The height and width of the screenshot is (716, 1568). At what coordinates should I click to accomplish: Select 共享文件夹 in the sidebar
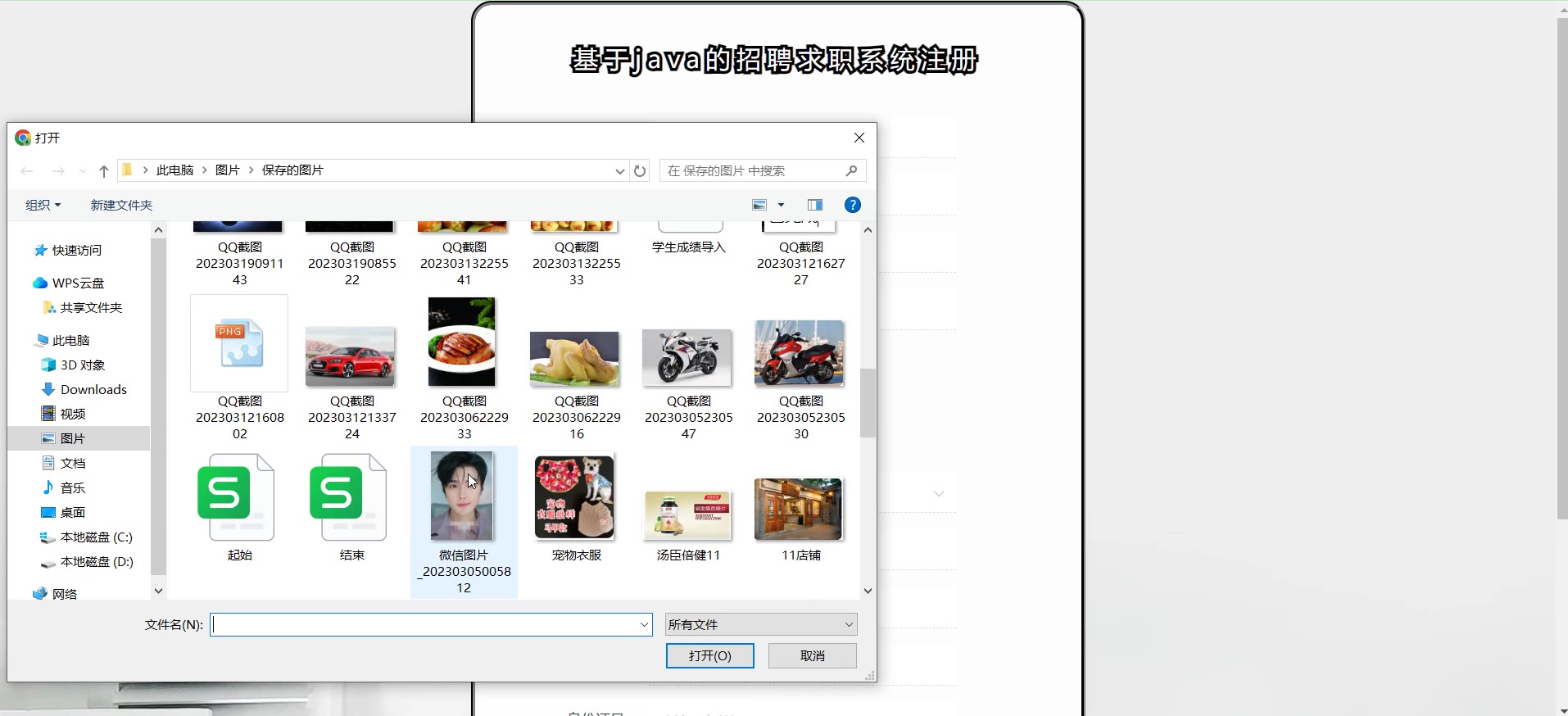click(x=91, y=308)
